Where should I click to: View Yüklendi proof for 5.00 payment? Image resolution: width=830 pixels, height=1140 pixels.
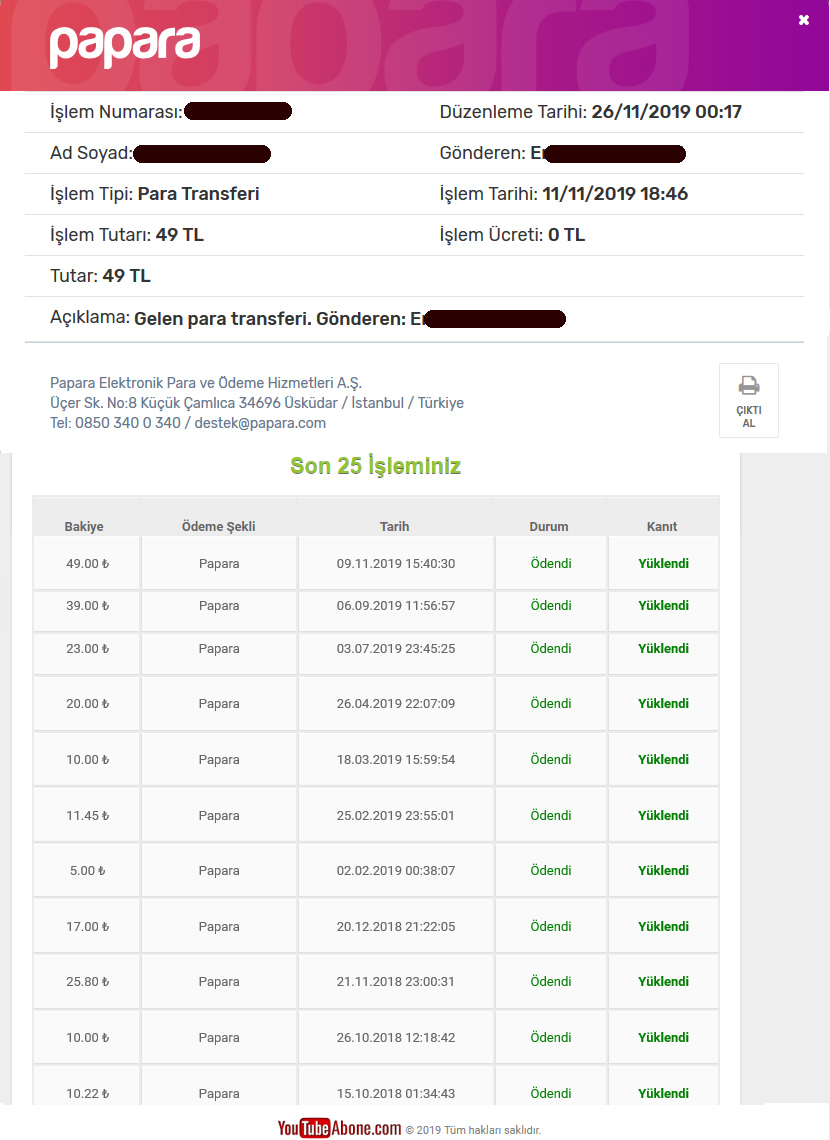[x=663, y=871]
